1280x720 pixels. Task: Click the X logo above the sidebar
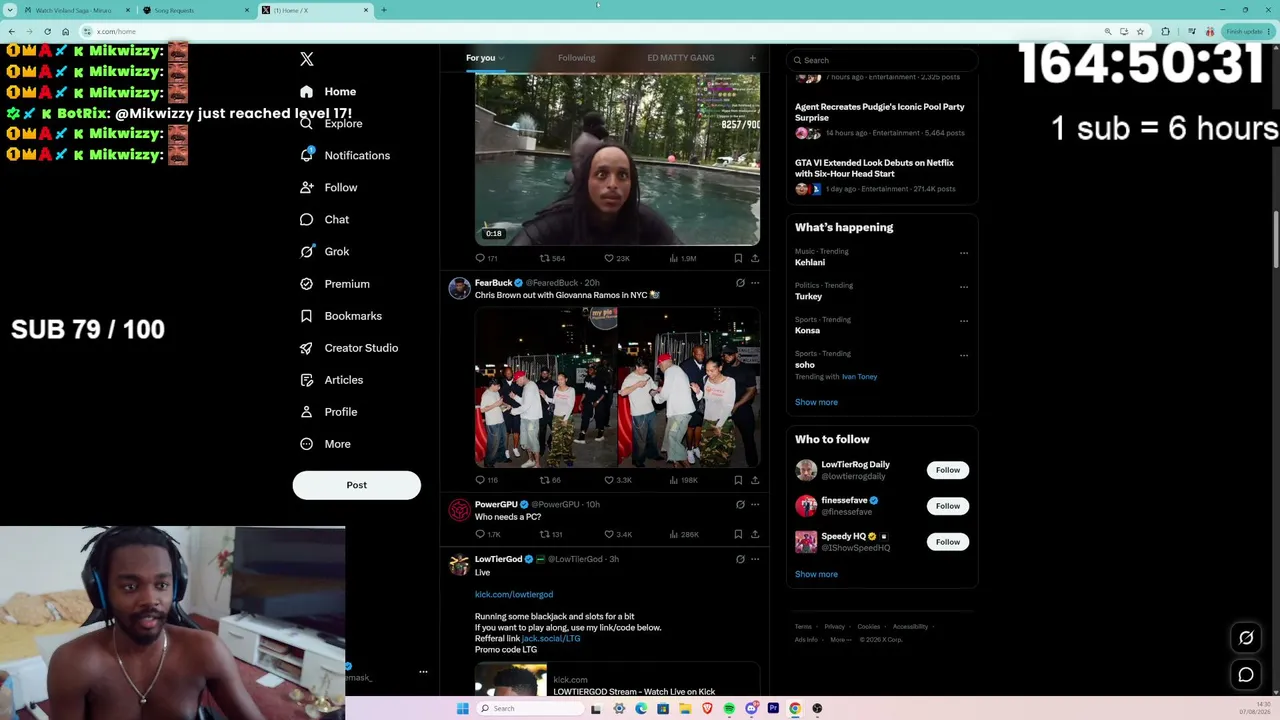point(307,59)
